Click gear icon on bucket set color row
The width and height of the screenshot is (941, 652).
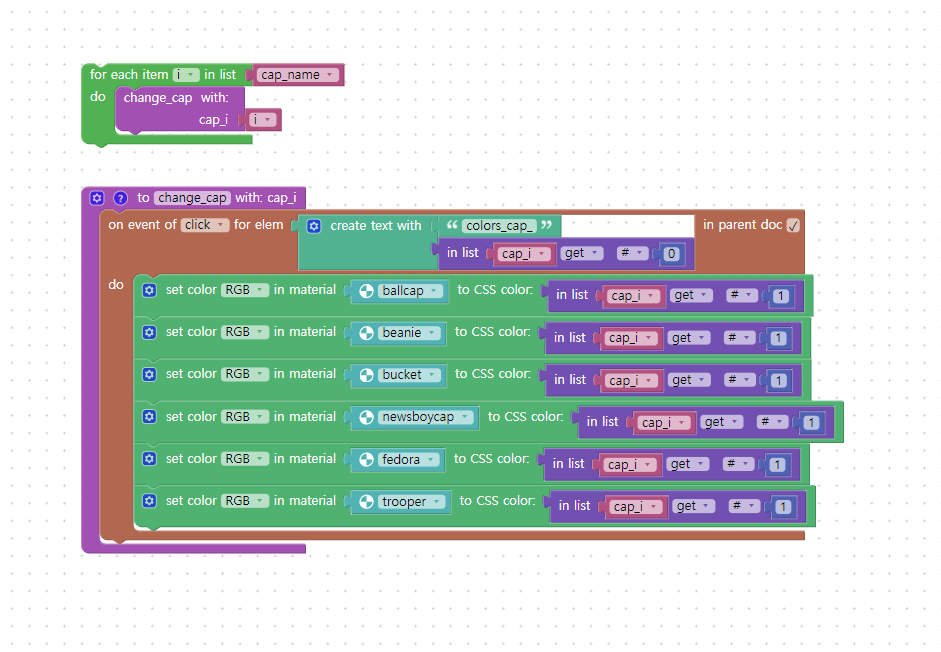[149, 375]
